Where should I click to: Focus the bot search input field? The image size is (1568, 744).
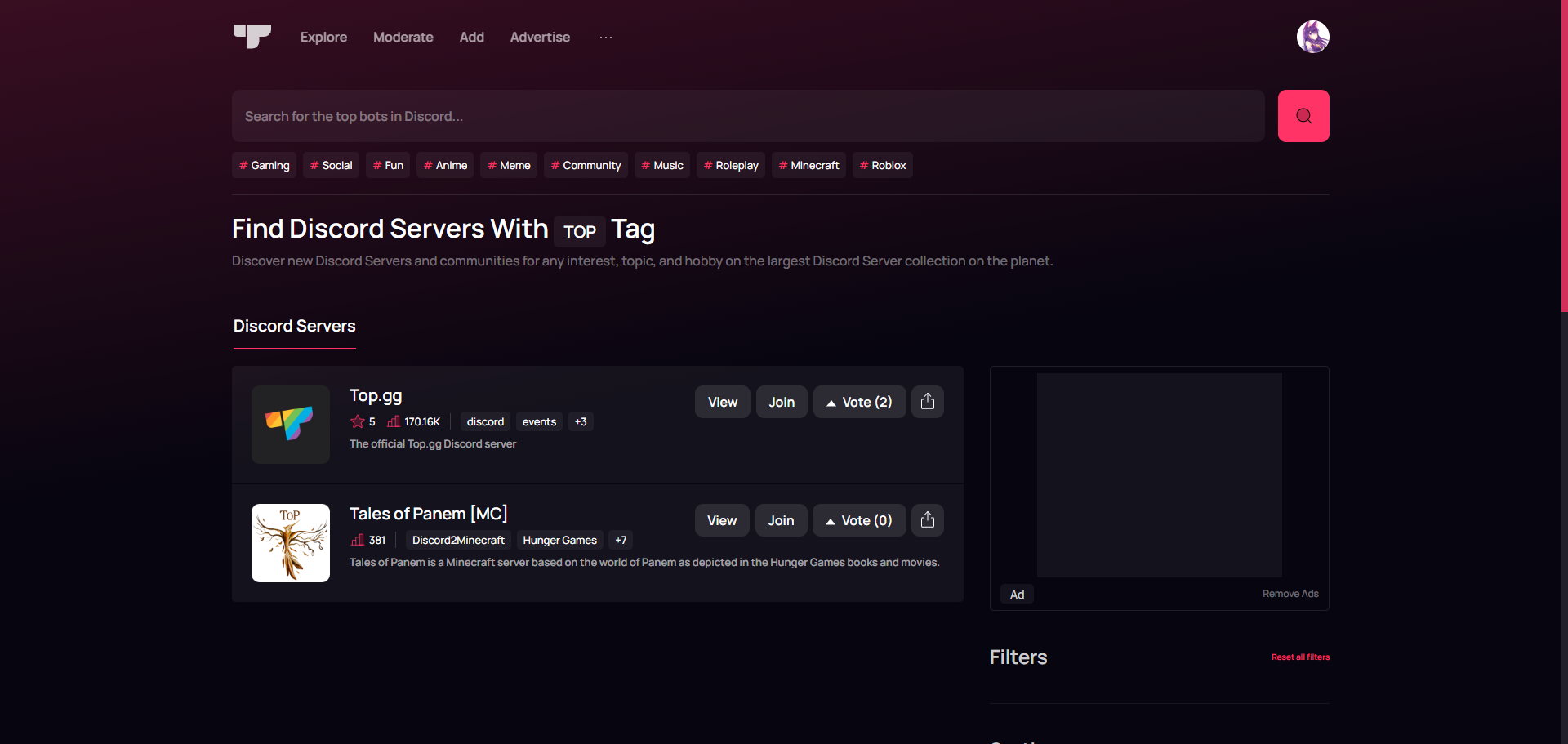748,116
